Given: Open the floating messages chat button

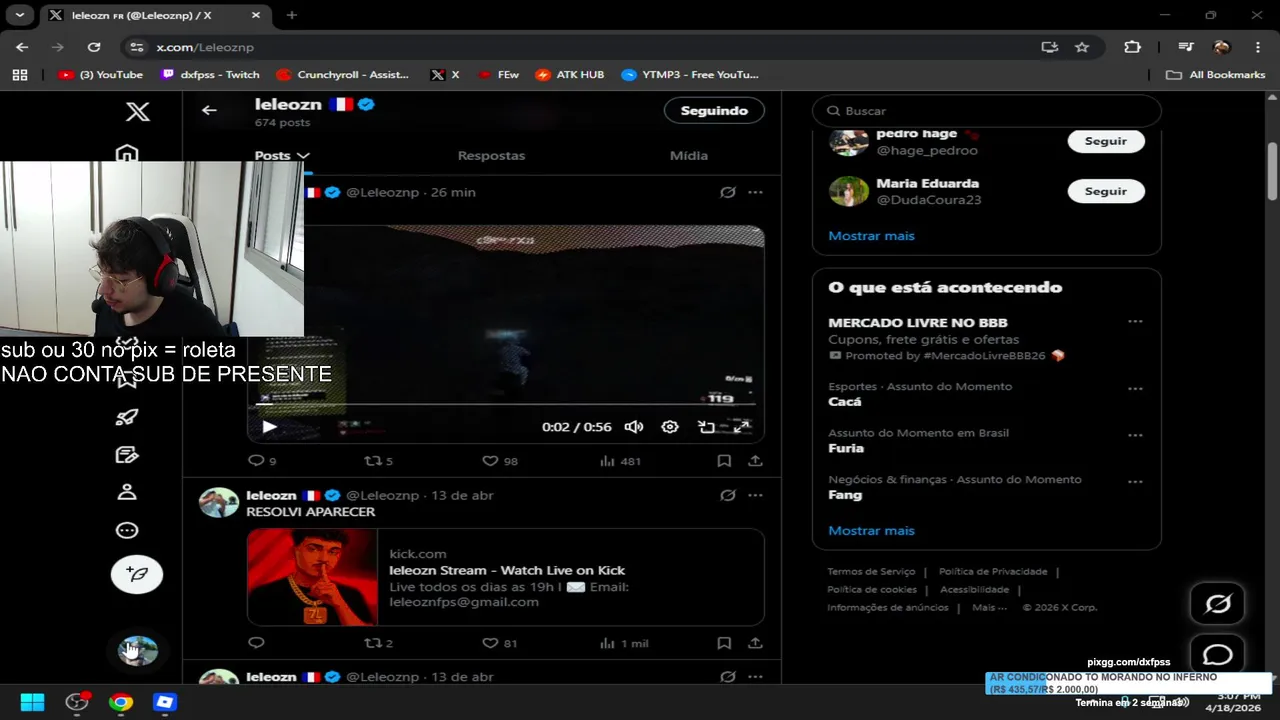Looking at the screenshot, I should pyautogui.click(x=1217, y=655).
